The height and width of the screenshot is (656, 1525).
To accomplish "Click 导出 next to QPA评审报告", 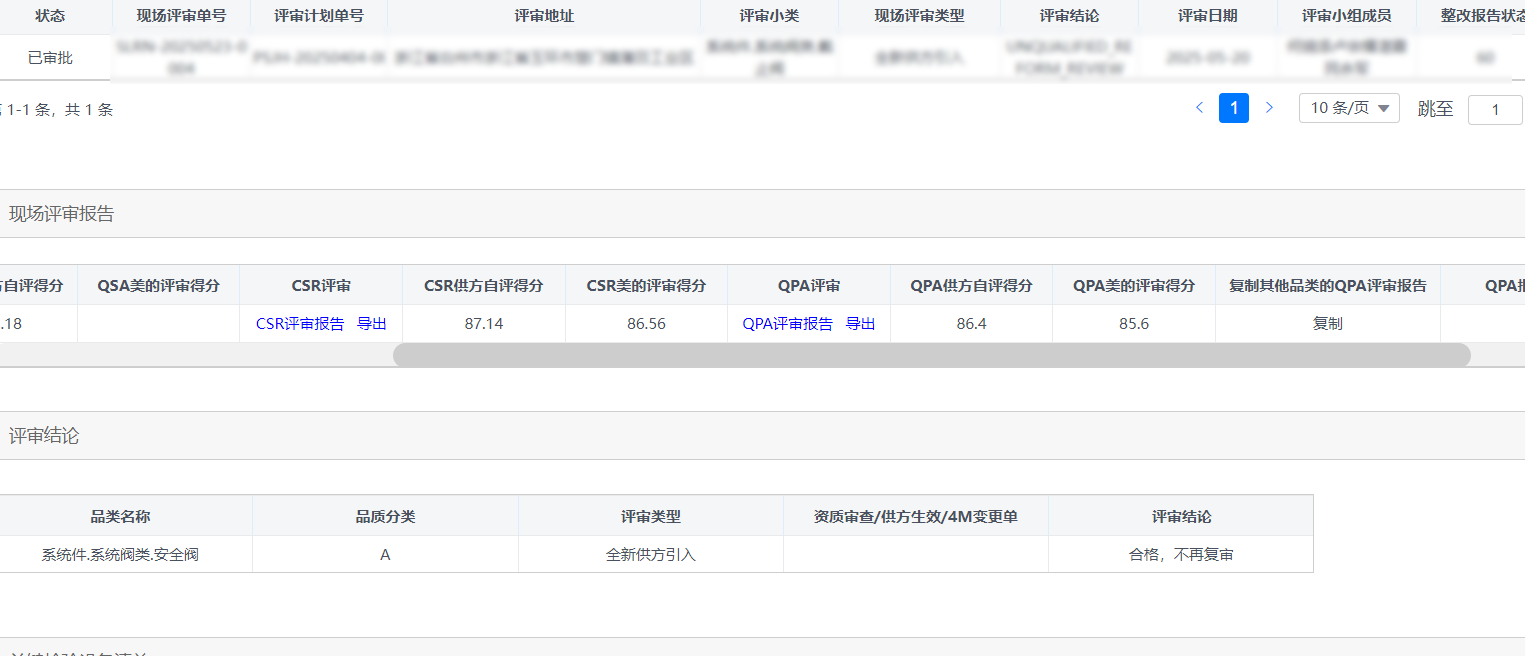I will [860, 324].
